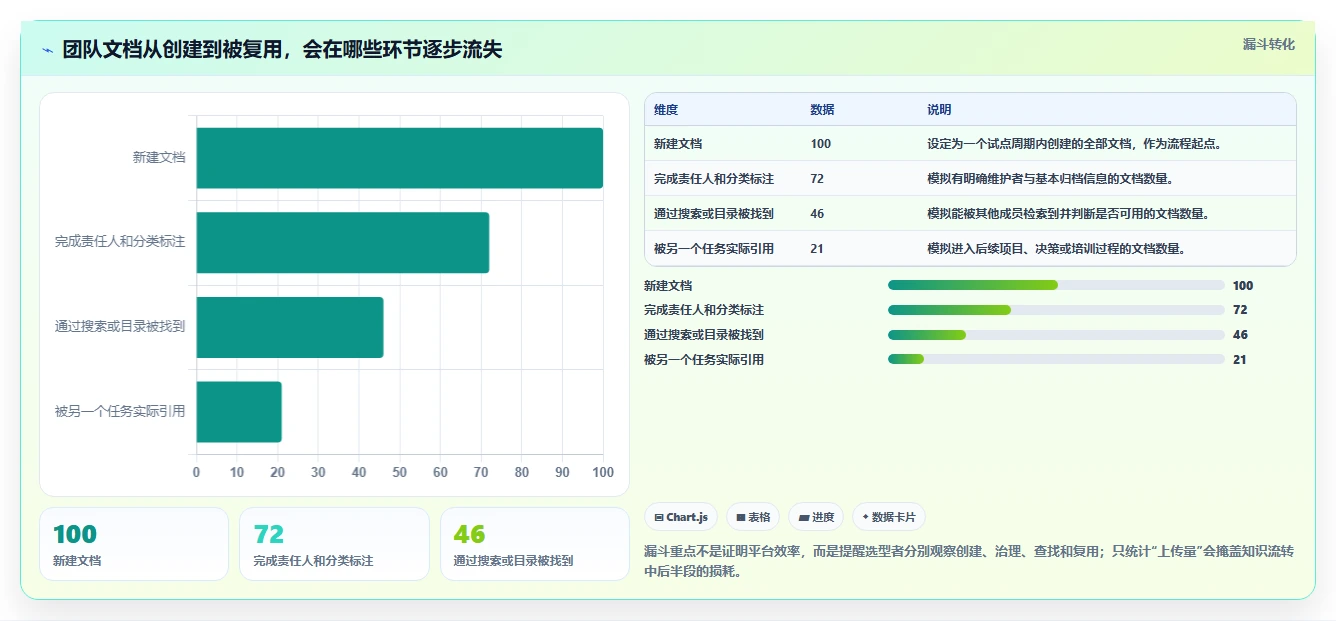
Task: Click progress-list label 新建文档
Action: pos(668,285)
